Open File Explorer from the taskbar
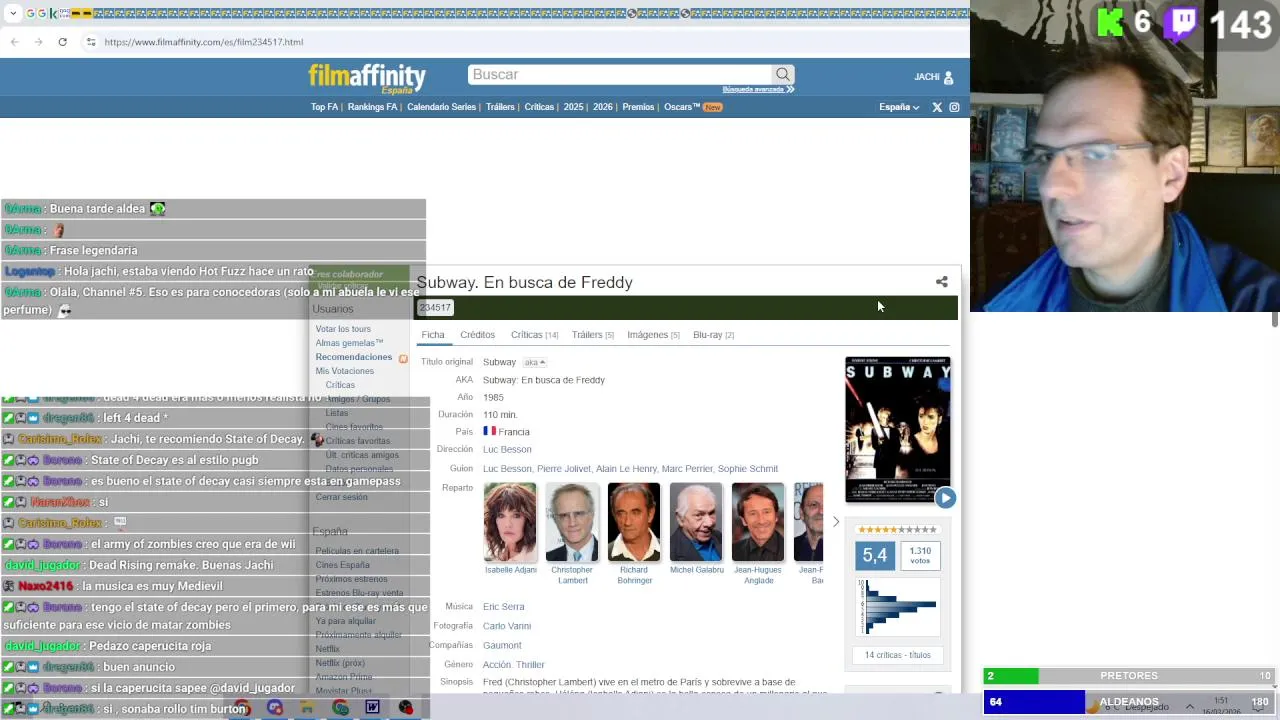 point(307,708)
